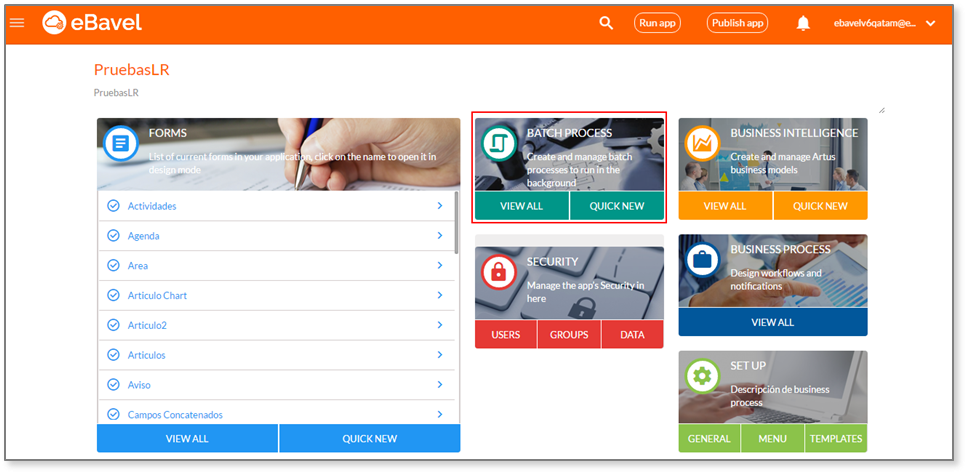967x474 pixels.
Task: Open the Area form link
Action: (x=138, y=266)
